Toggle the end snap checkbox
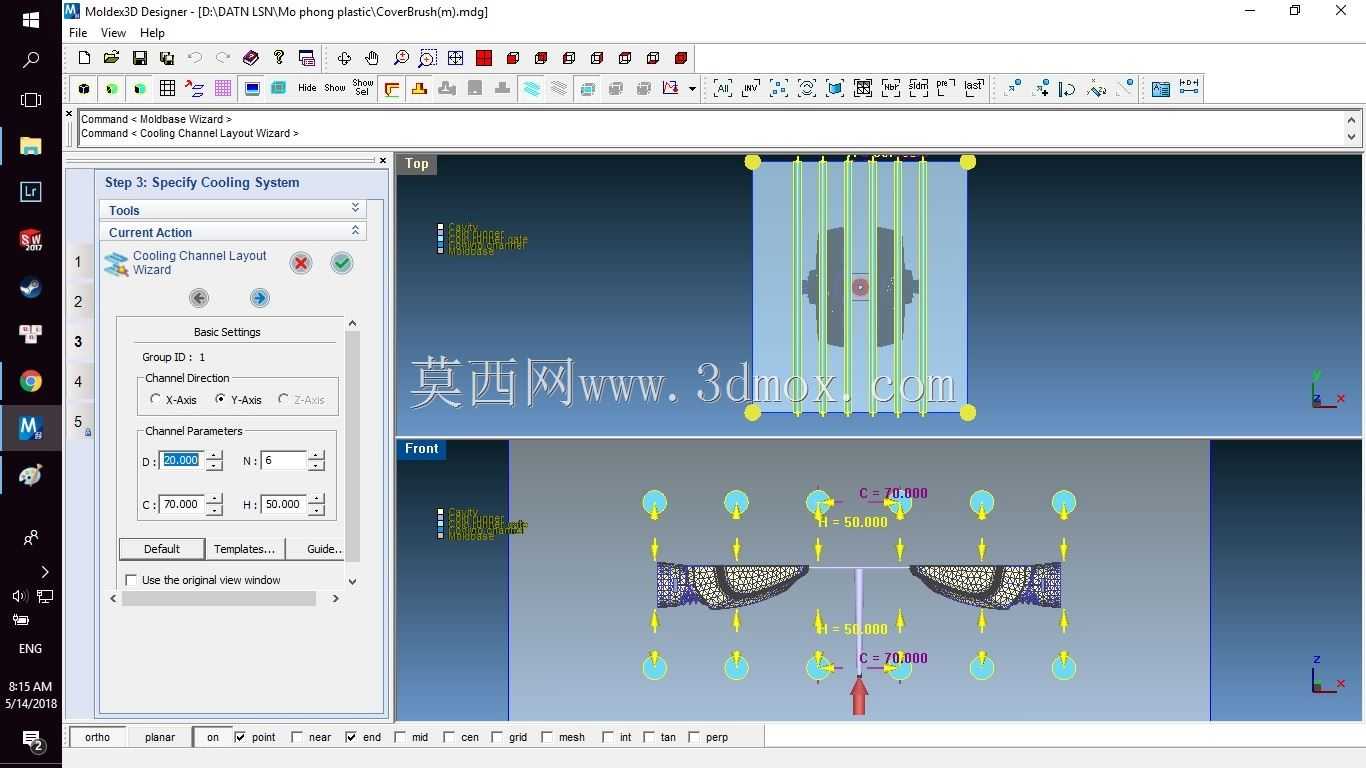The width and height of the screenshot is (1366, 768). tap(351, 737)
